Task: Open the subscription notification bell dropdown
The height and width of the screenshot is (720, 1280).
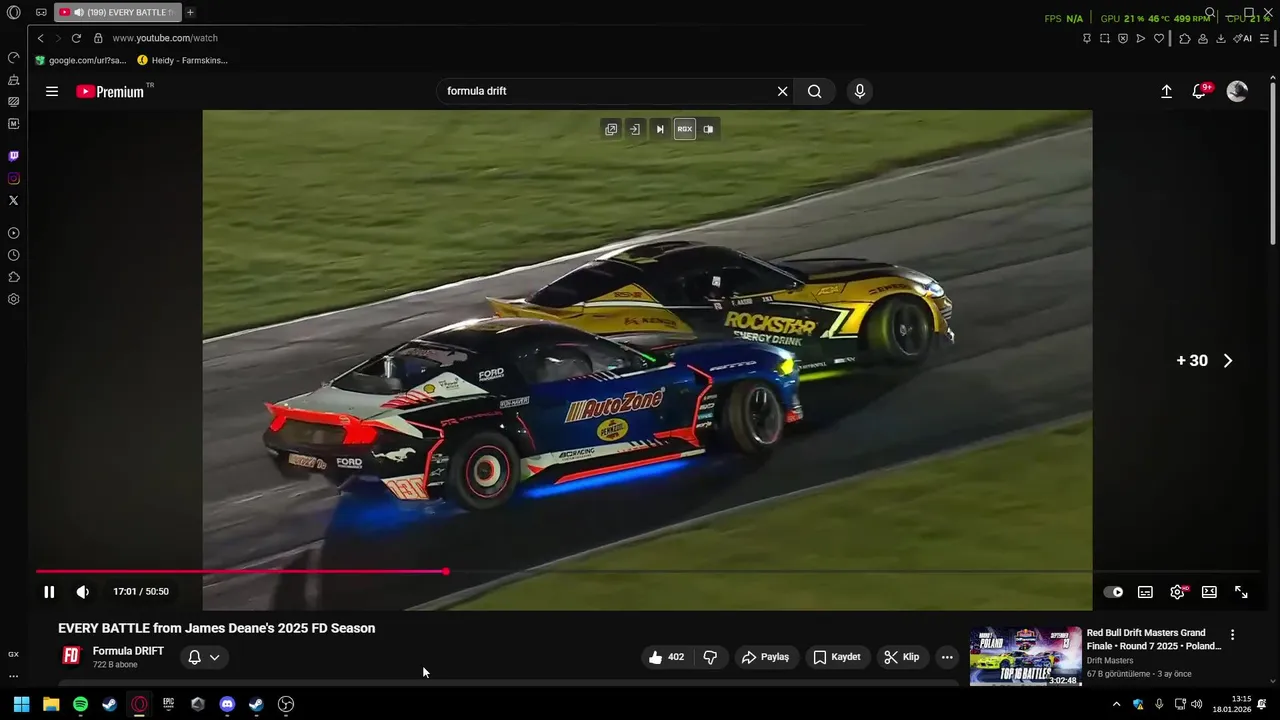Action: tap(204, 657)
